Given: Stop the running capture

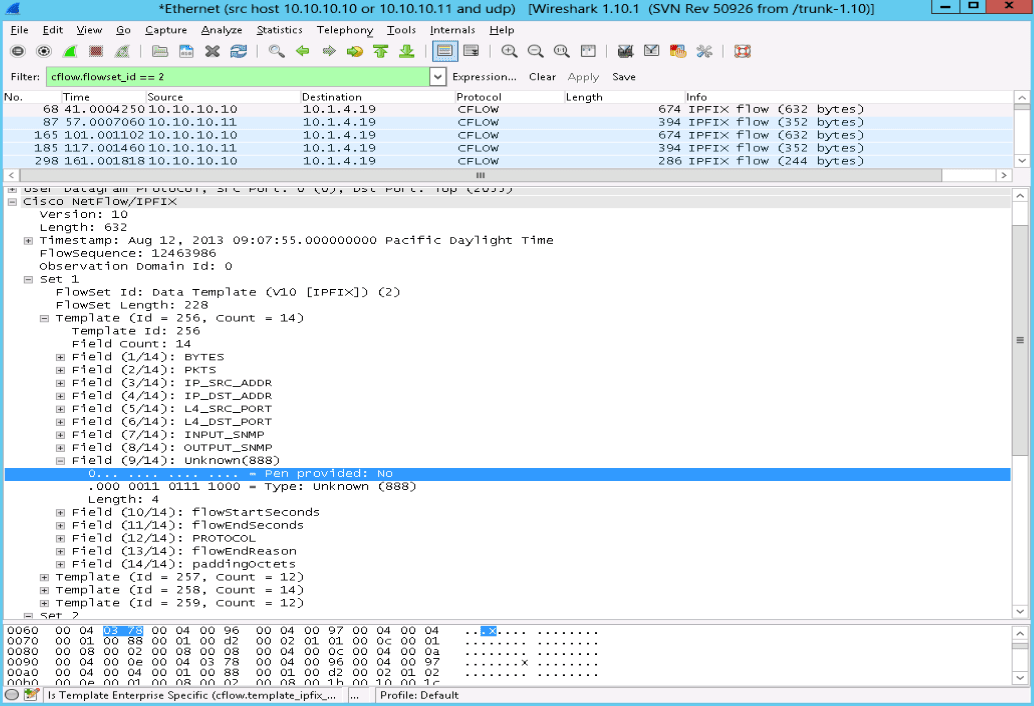Looking at the screenshot, I should 96,51.
